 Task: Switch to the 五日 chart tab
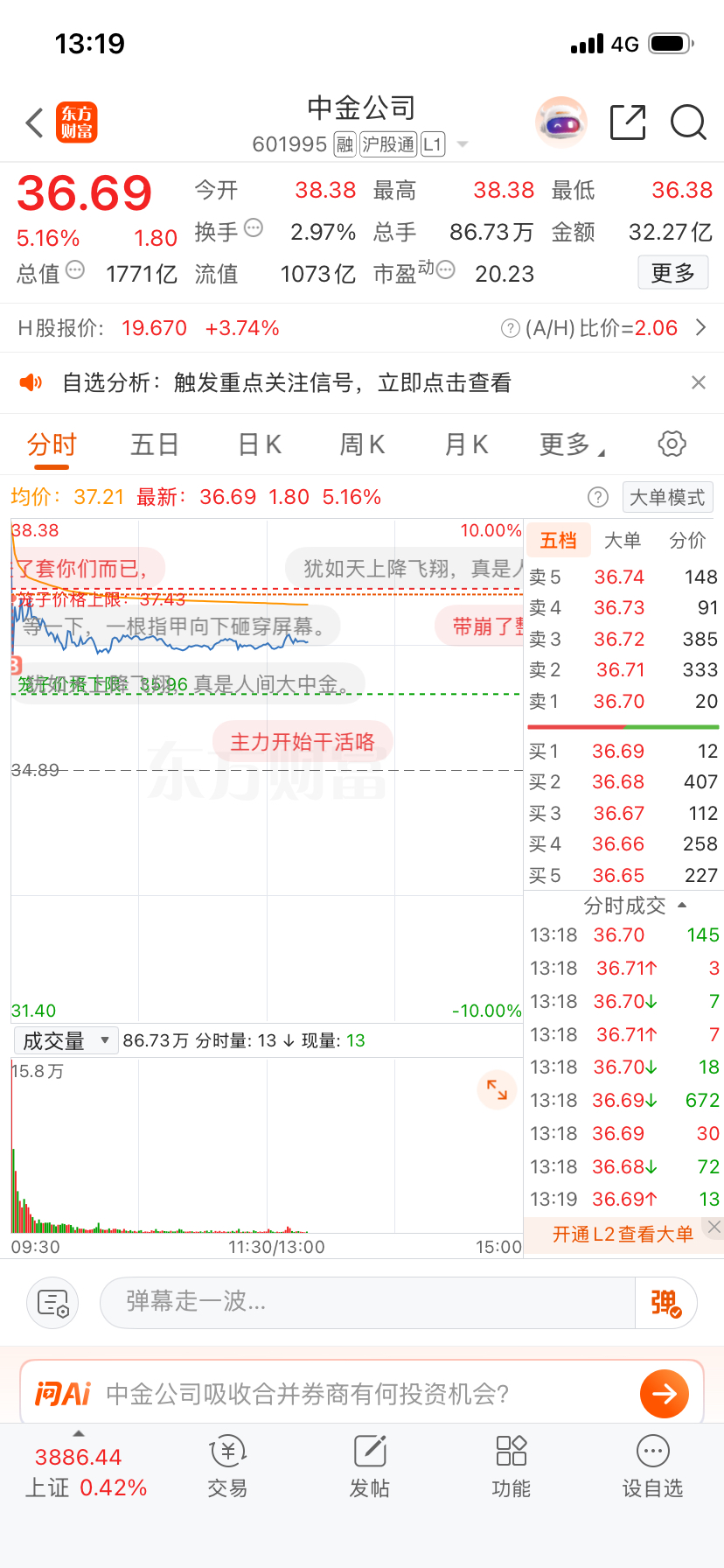point(155,444)
